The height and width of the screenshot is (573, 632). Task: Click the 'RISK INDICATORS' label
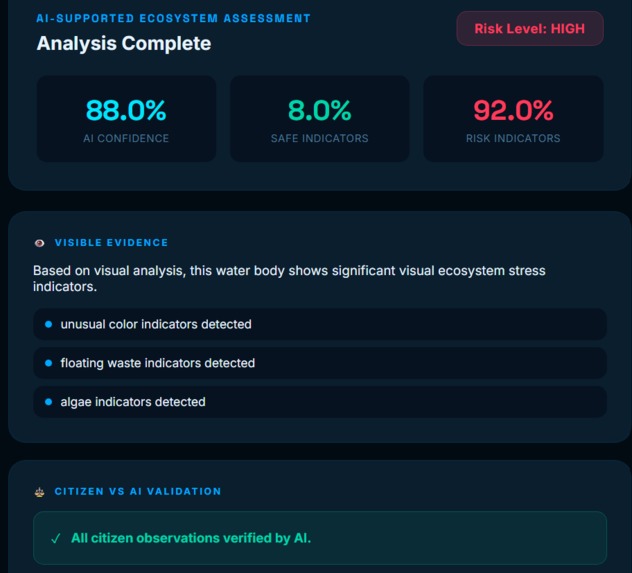(513, 138)
